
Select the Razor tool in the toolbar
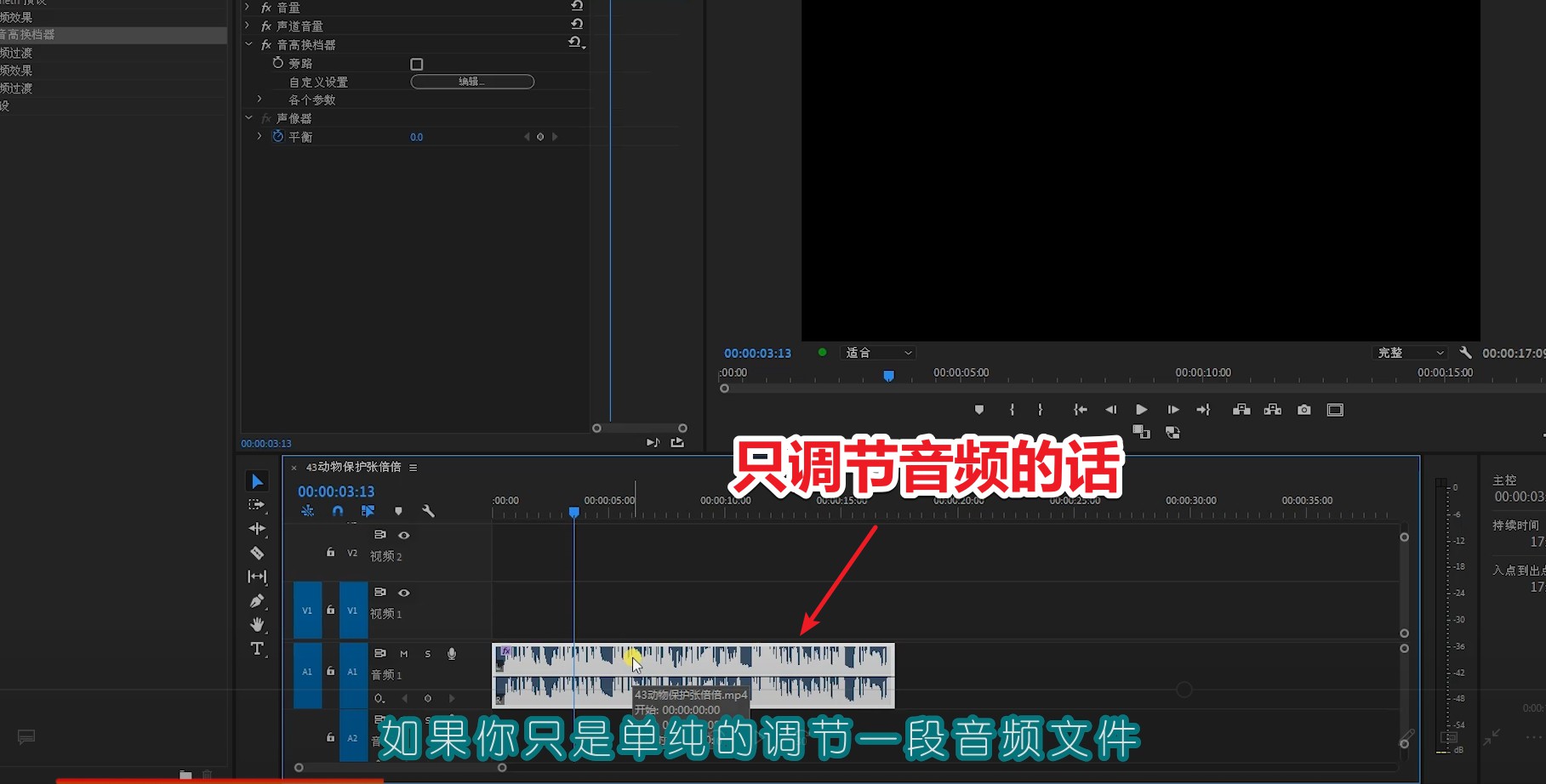coord(257,553)
